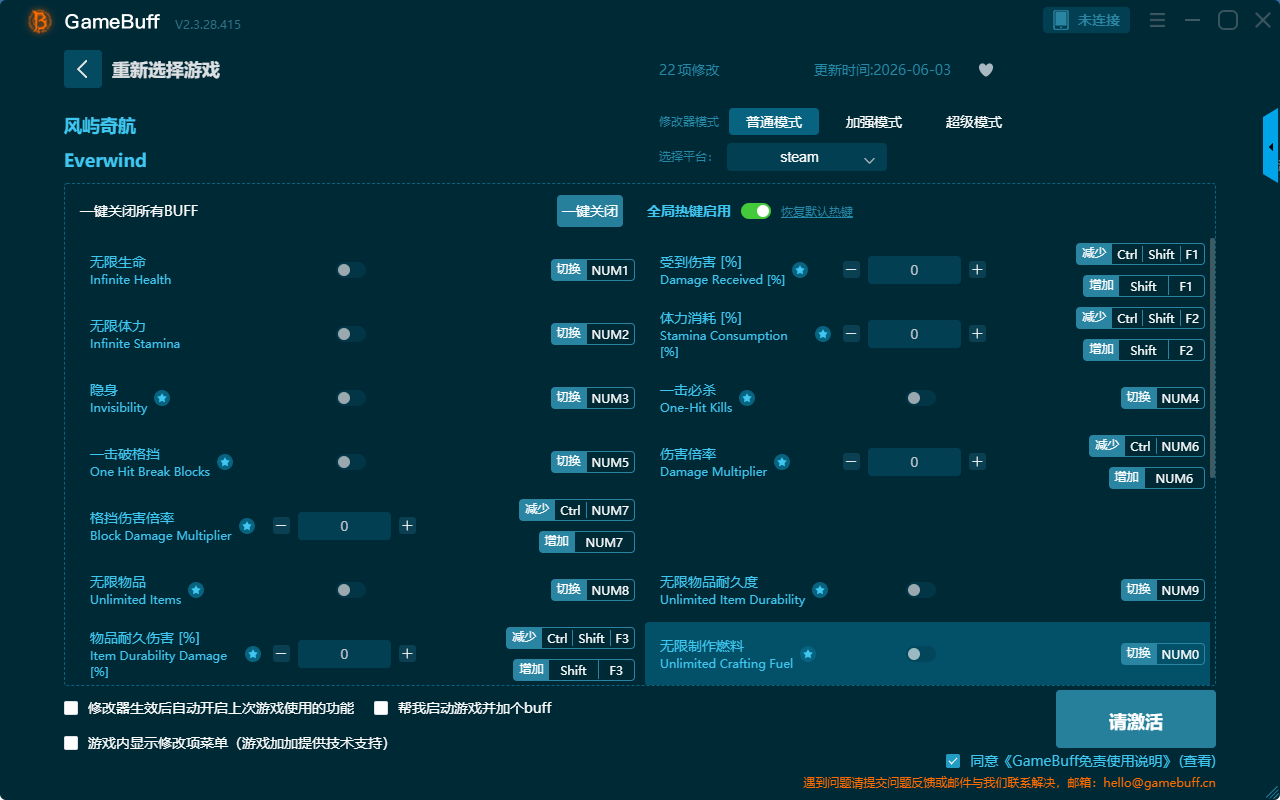
Task: Open the 查看 view agreement link
Action: pyautogui.click(x=1197, y=761)
